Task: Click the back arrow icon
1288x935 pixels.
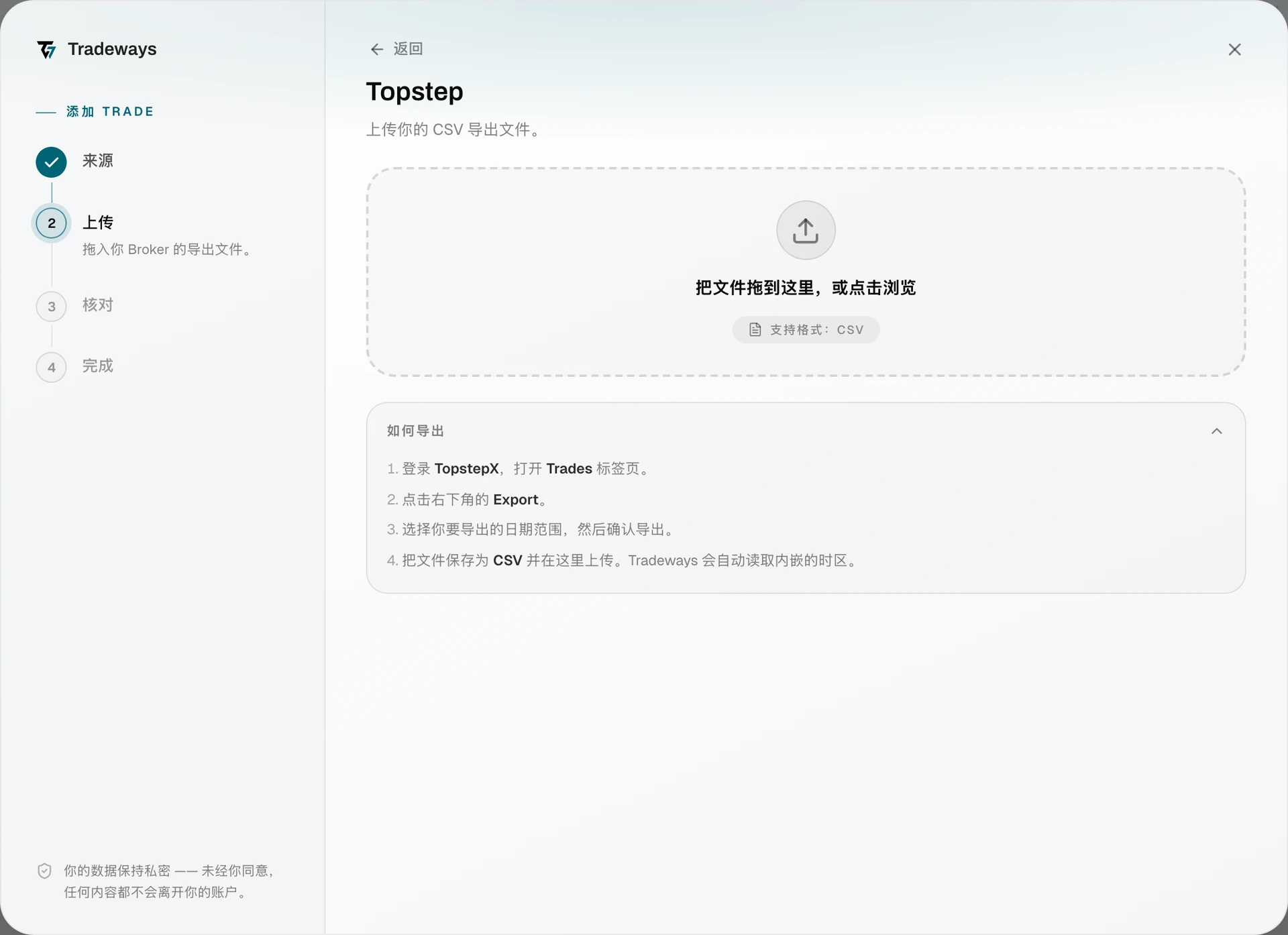Action: tap(377, 49)
